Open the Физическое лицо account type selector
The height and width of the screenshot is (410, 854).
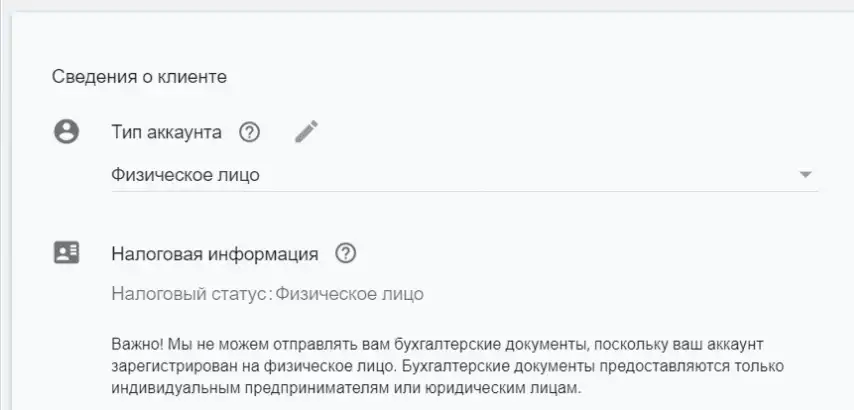pyautogui.click(x=465, y=175)
